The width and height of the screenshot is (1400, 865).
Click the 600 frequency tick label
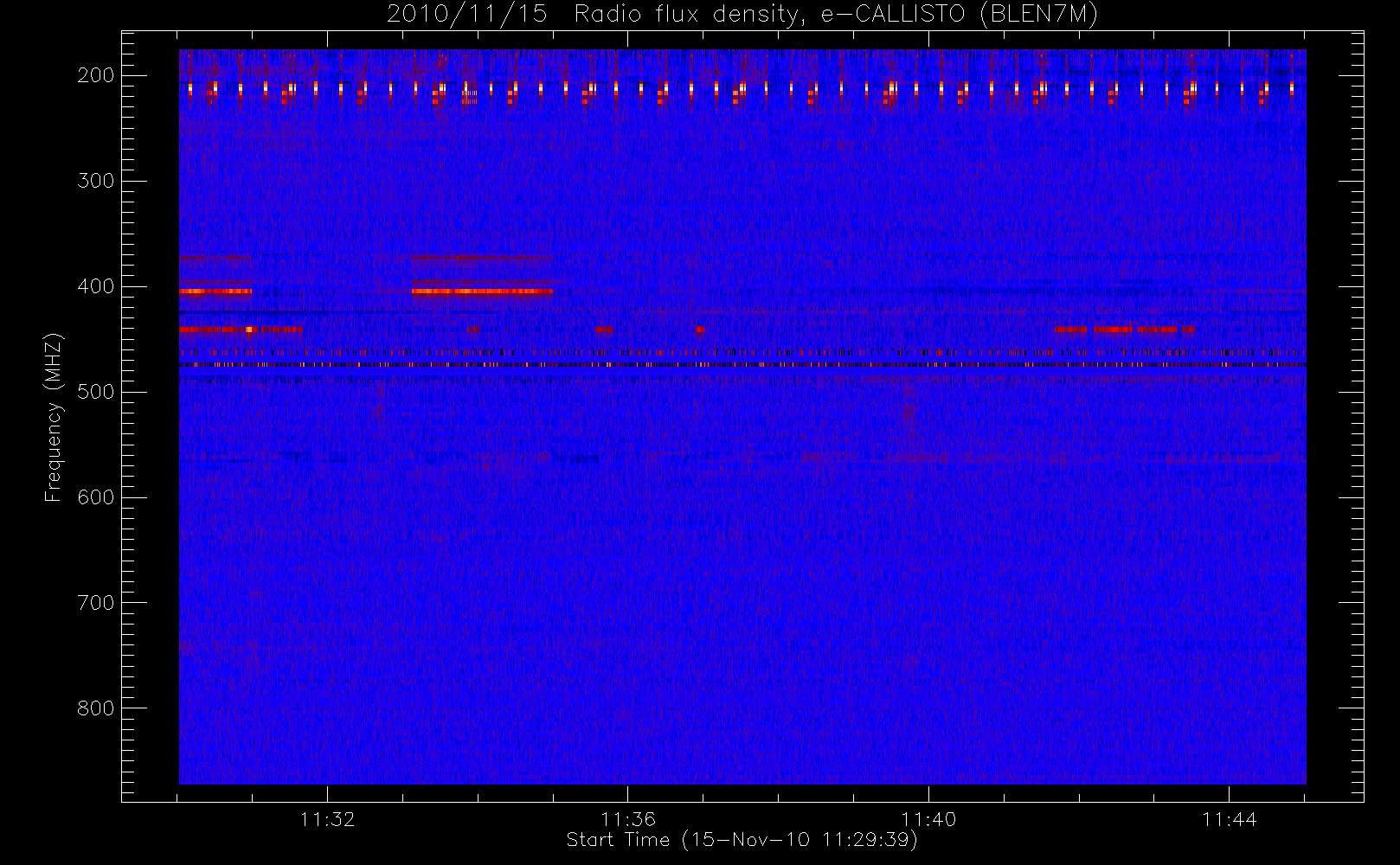click(95, 497)
